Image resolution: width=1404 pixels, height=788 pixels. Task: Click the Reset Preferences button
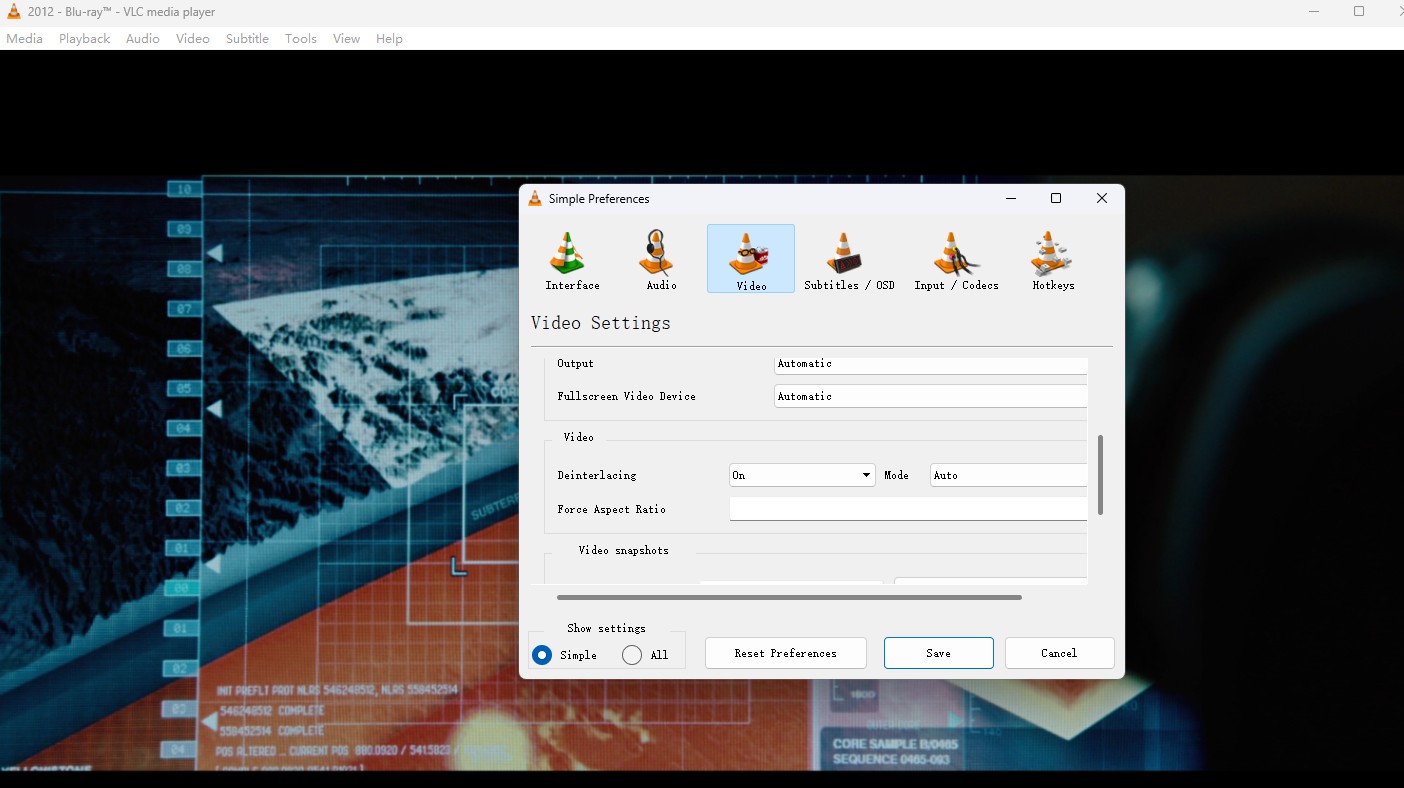pyautogui.click(x=785, y=653)
